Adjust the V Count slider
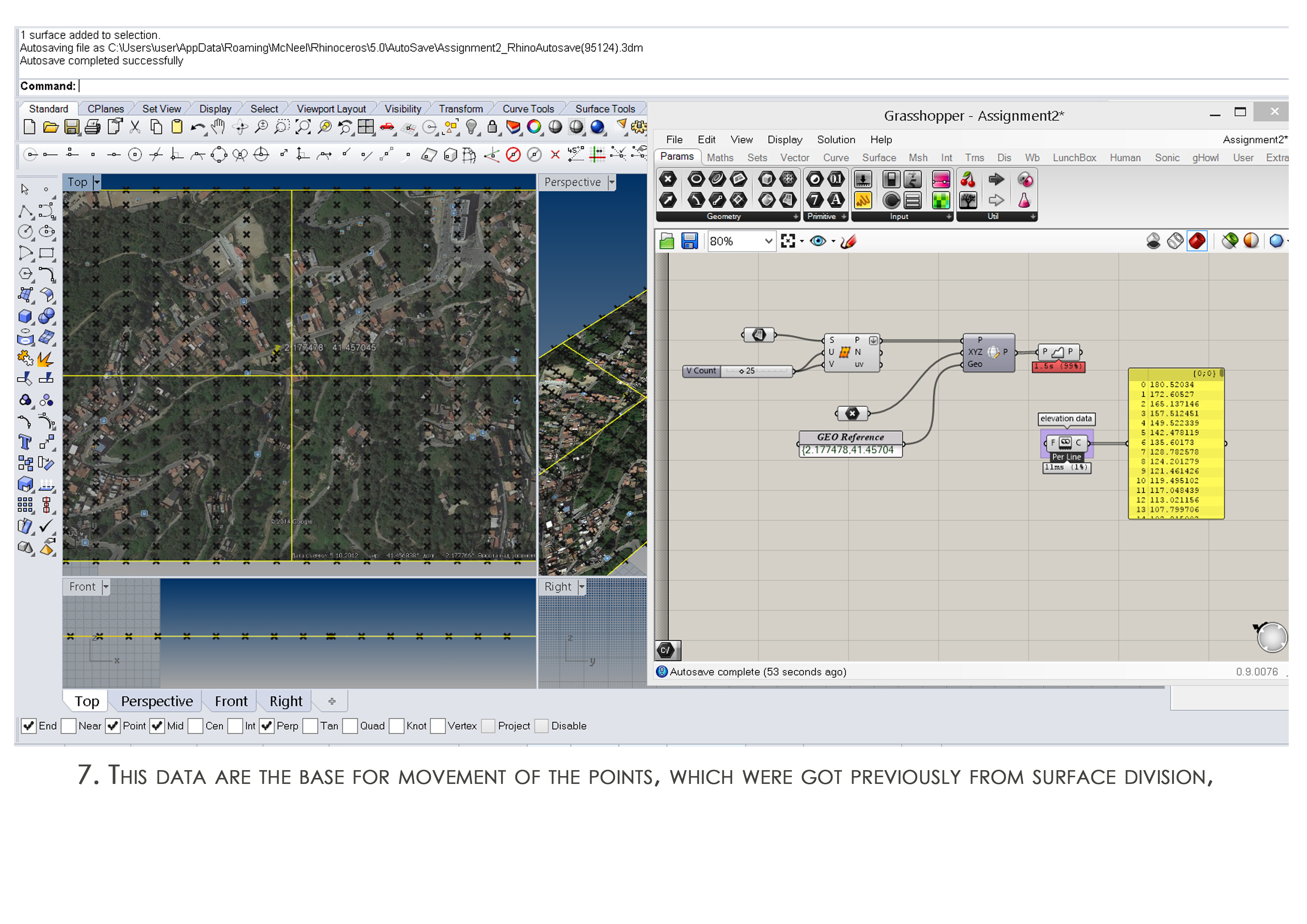Screen dimensions: 1307x924 (742, 371)
